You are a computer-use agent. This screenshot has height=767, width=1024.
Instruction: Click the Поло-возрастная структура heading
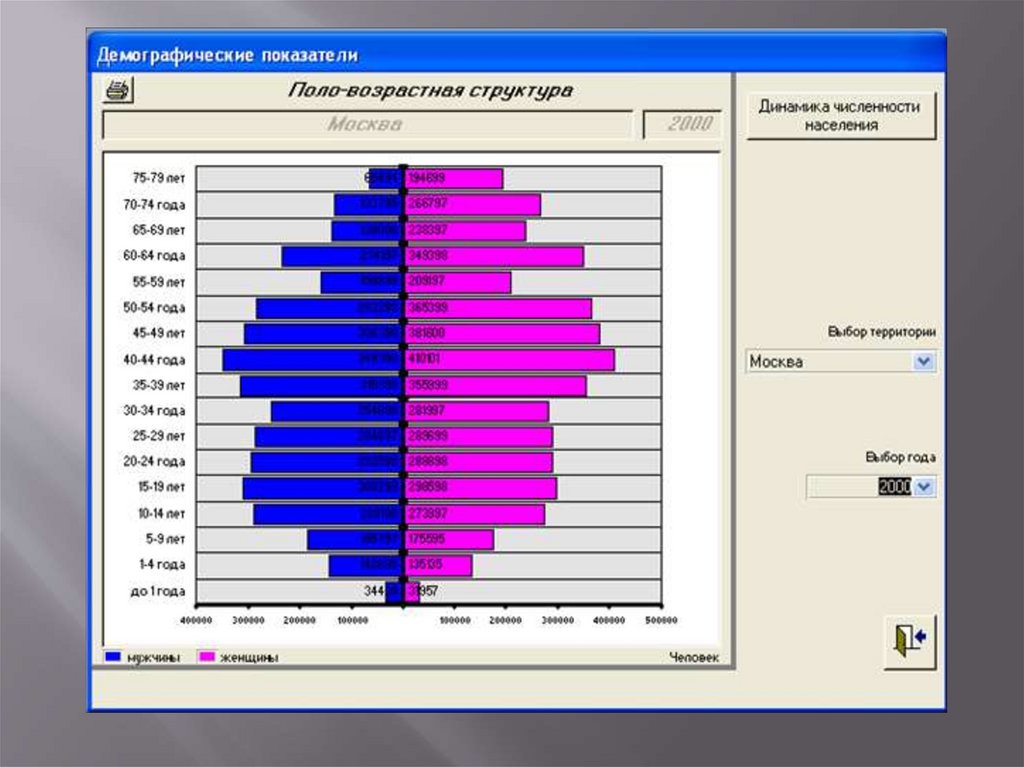pos(431,91)
